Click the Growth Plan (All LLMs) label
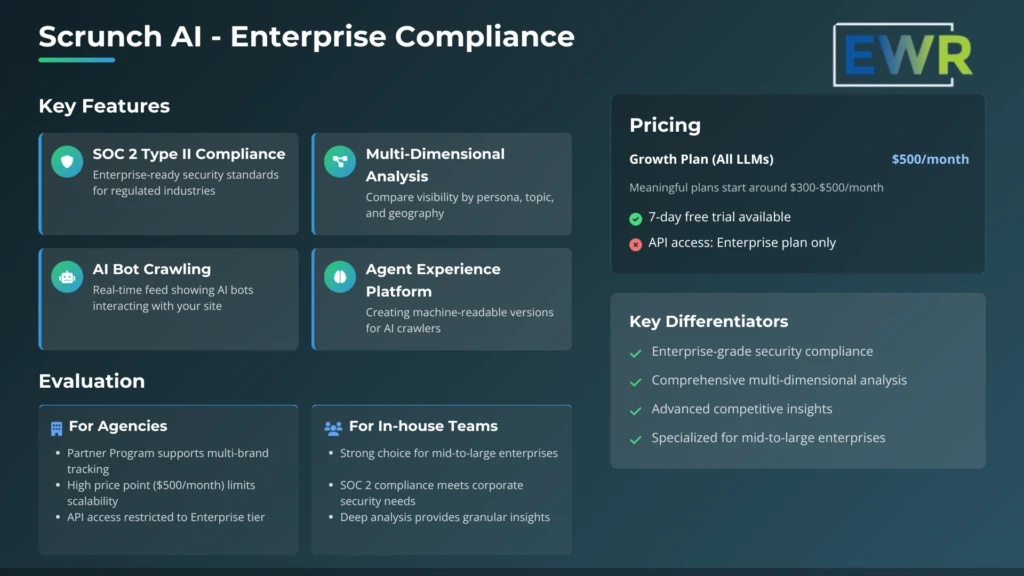1024x576 pixels. tap(701, 159)
